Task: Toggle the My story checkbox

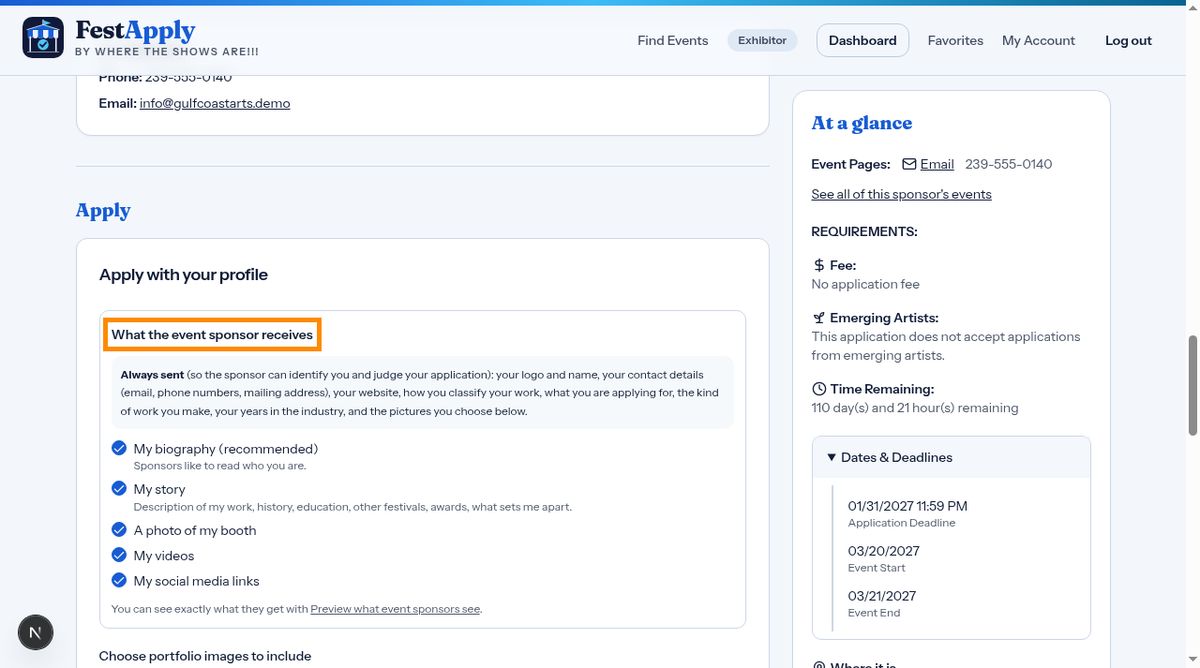Action: (119, 488)
